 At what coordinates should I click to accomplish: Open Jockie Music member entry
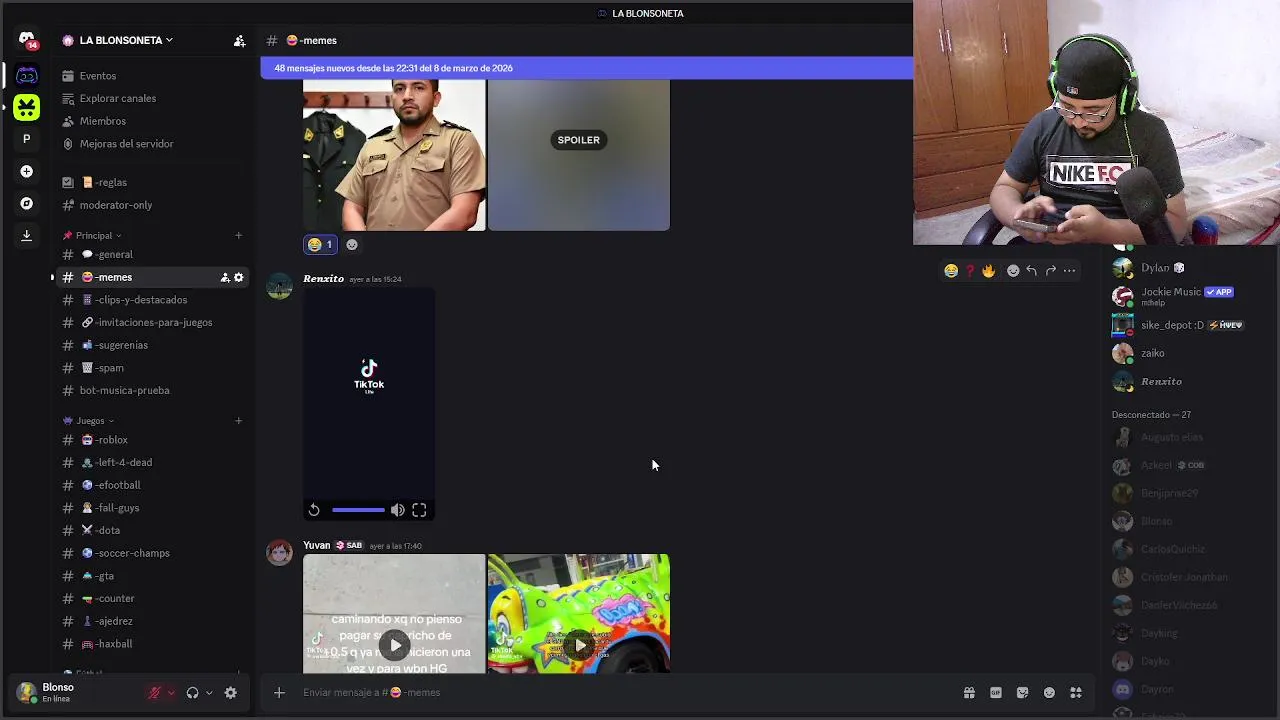[x=1190, y=296]
